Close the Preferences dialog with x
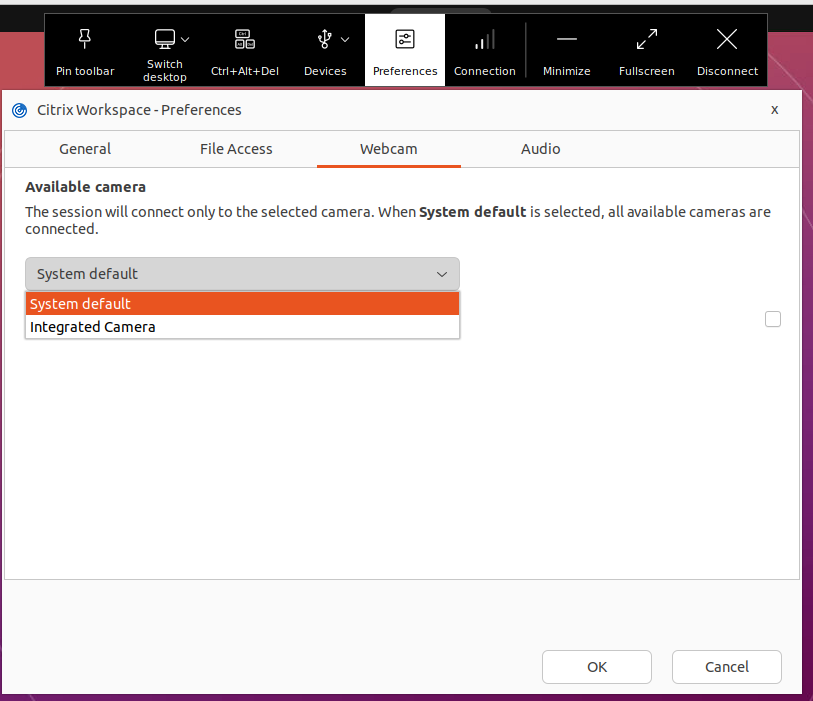The width and height of the screenshot is (813, 701). point(775,110)
